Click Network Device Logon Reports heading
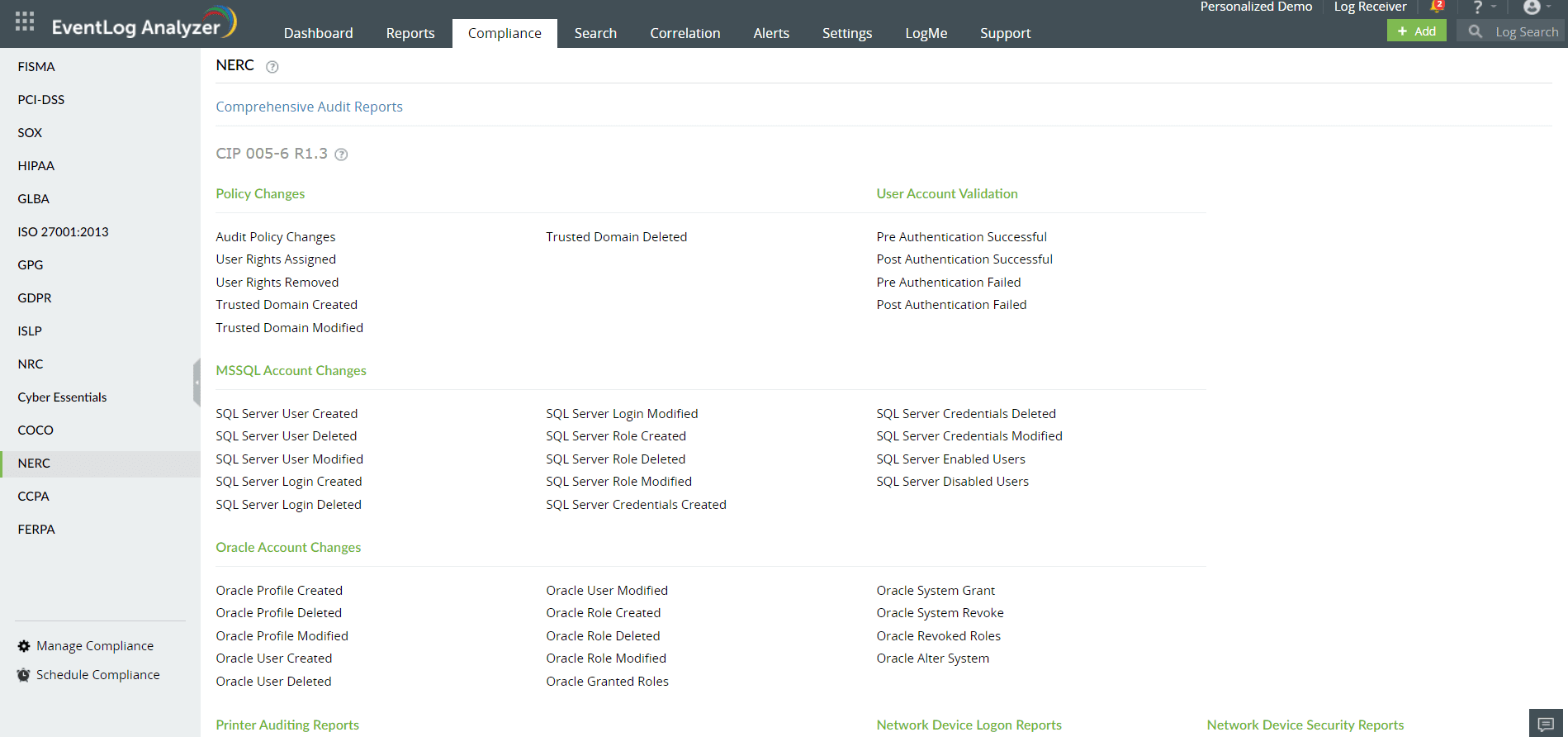The image size is (1568, 737). (x=969, y=725)
